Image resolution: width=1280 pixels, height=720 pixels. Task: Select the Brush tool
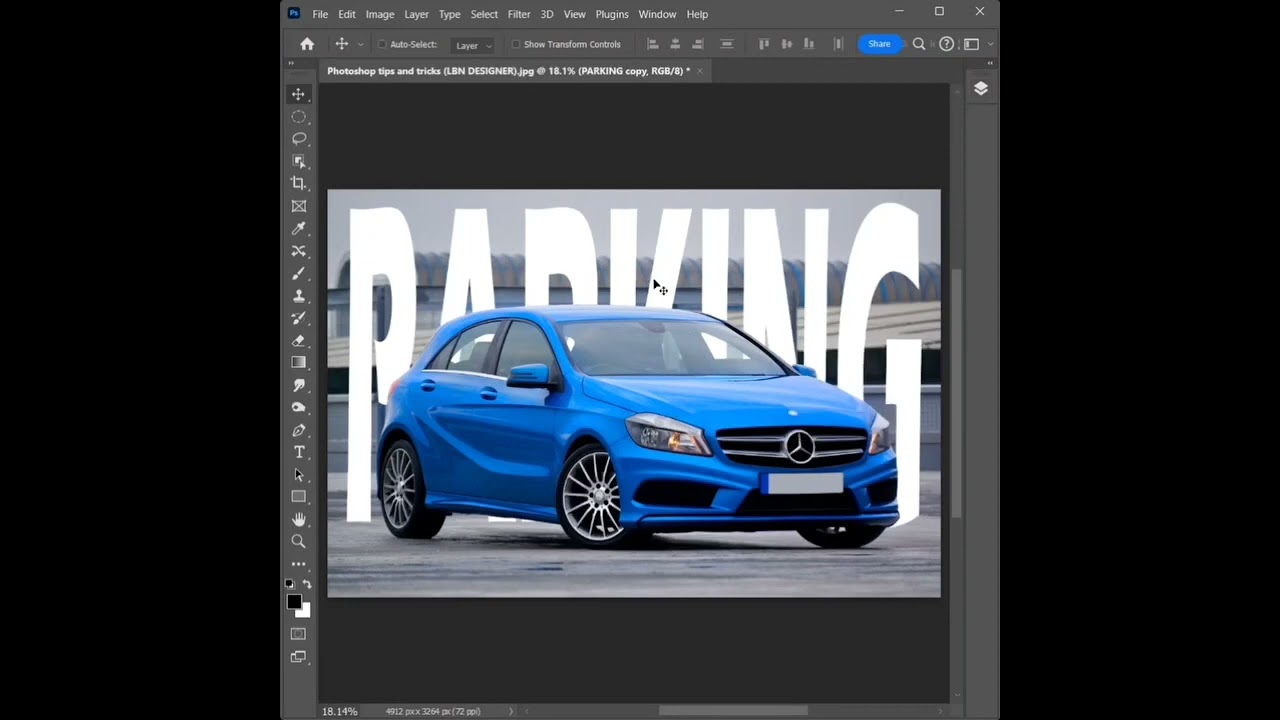[298, 273]
